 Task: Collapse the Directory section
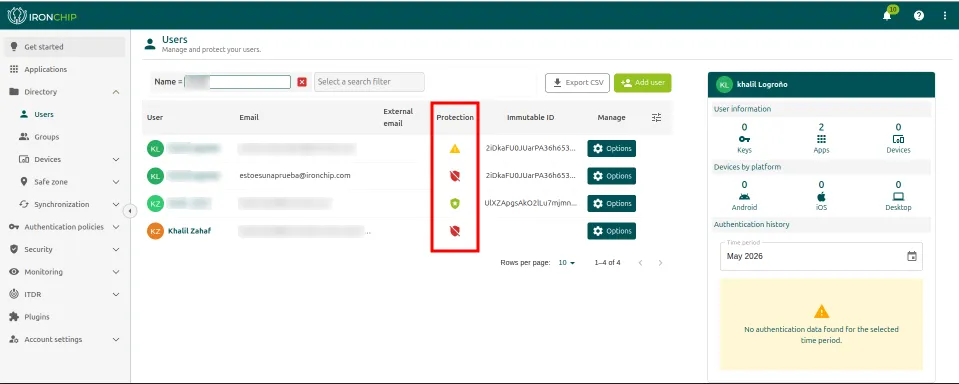pos(116,92)
